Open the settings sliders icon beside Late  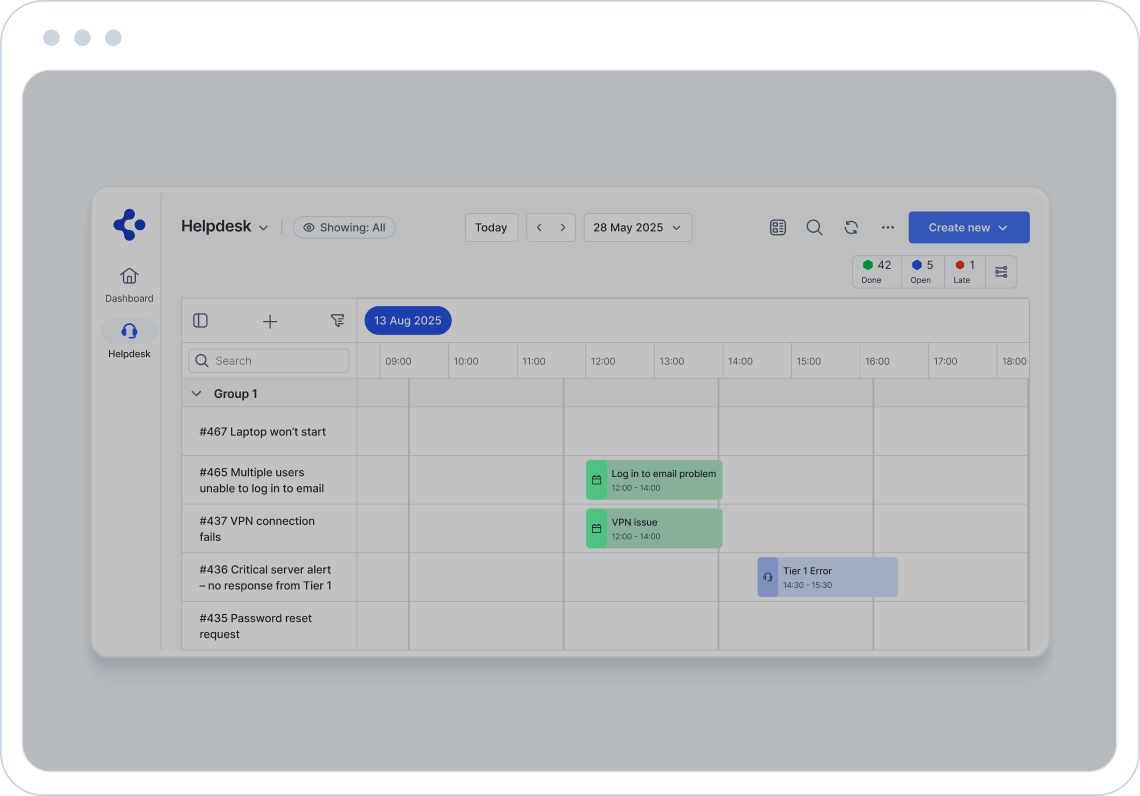pyautogui.click(x=1001, y=272)
